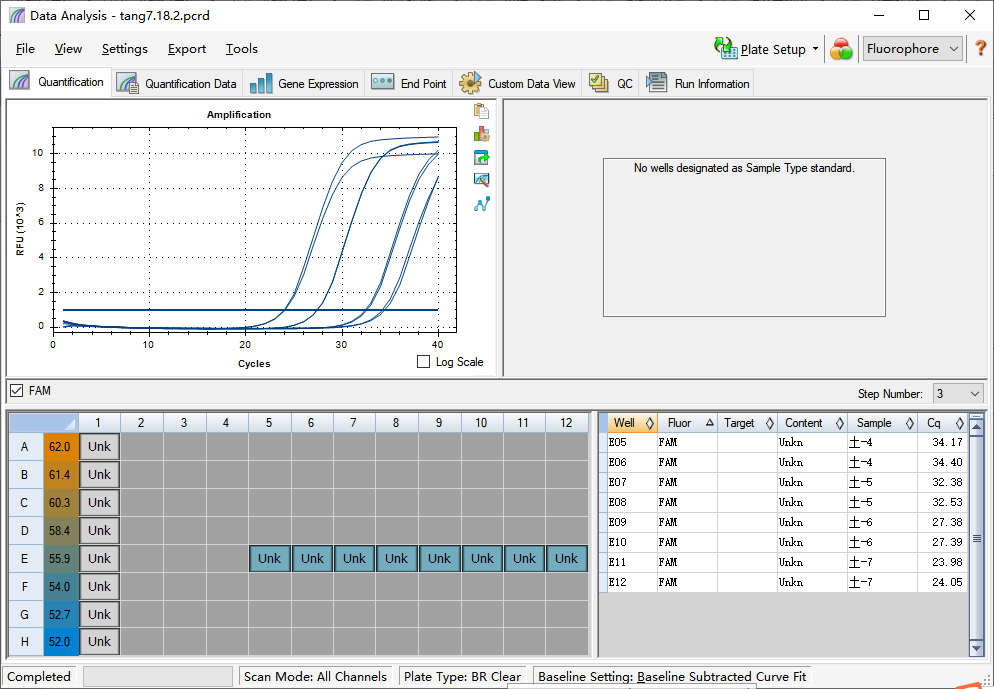This screenshot has width=994, height=689.
Task: Select the Unk well E12
Action: pos(566,558)
